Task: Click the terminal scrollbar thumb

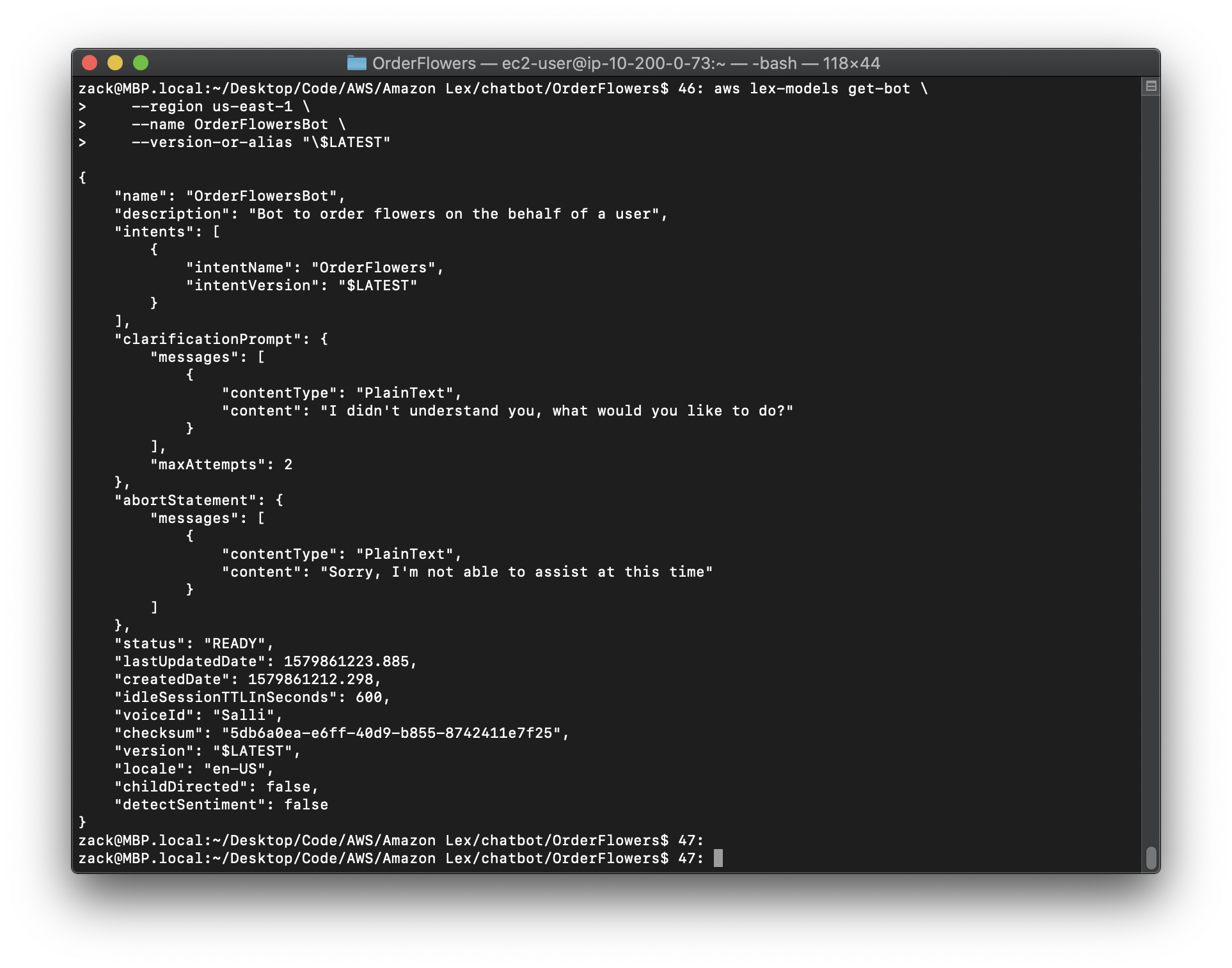Action: point(1151,857)
